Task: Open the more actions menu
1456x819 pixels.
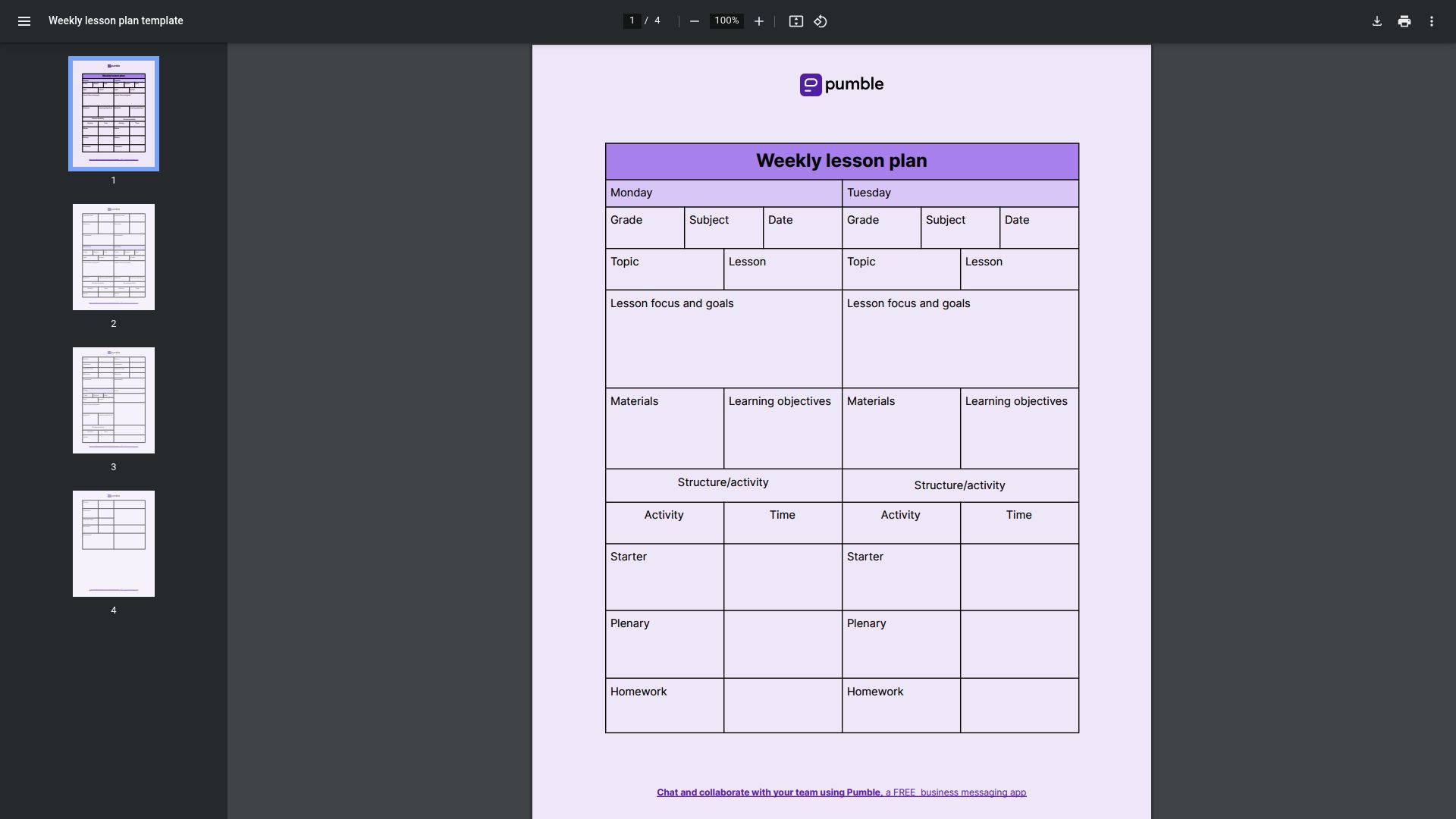Action: [1432, 21]
